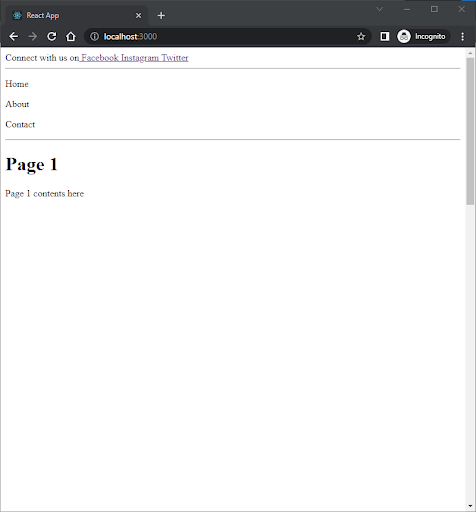Maximize the browser window

point(434,9)
